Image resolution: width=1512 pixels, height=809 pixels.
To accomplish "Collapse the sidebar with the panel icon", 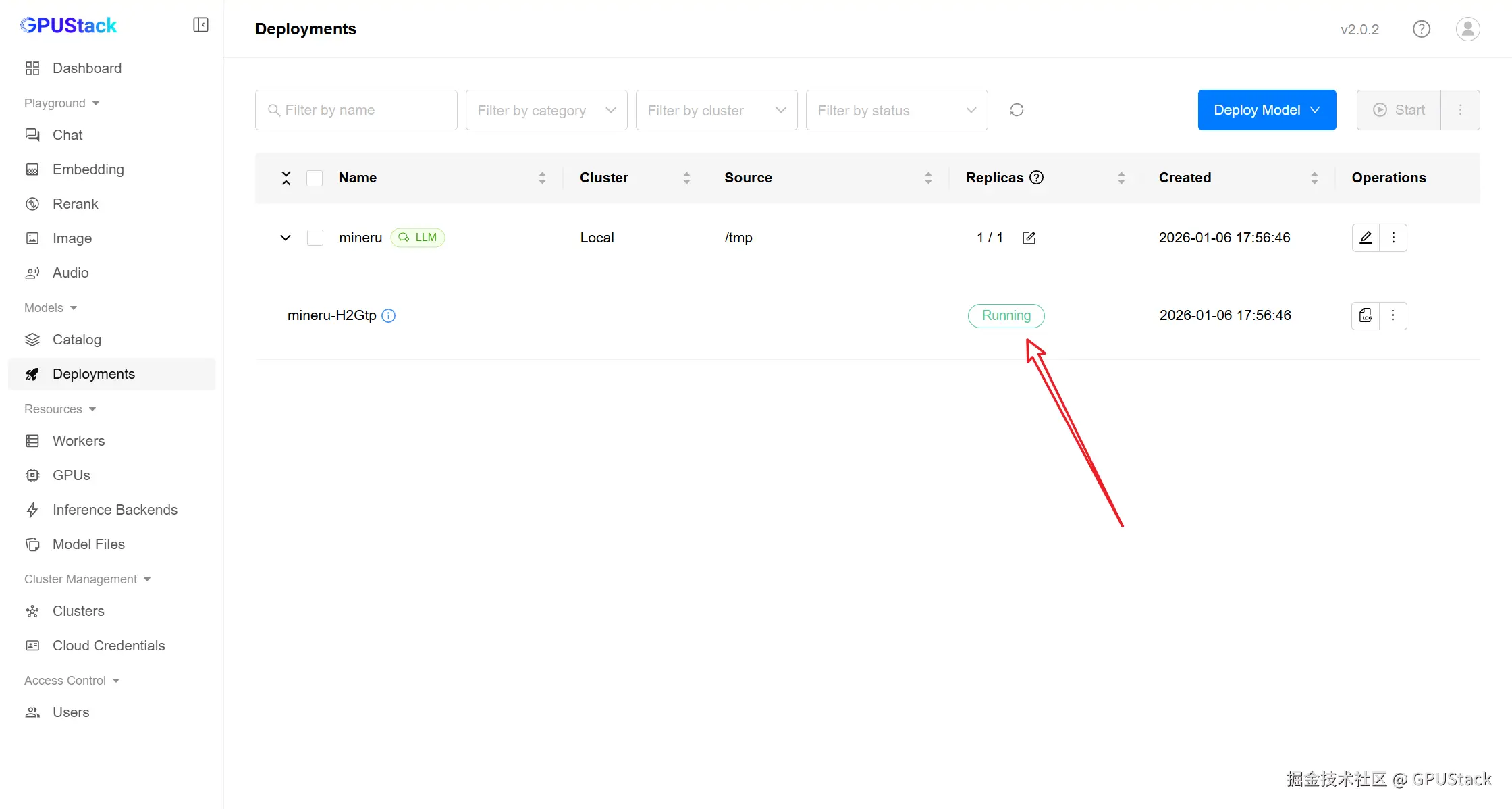I will coord(200,25).
